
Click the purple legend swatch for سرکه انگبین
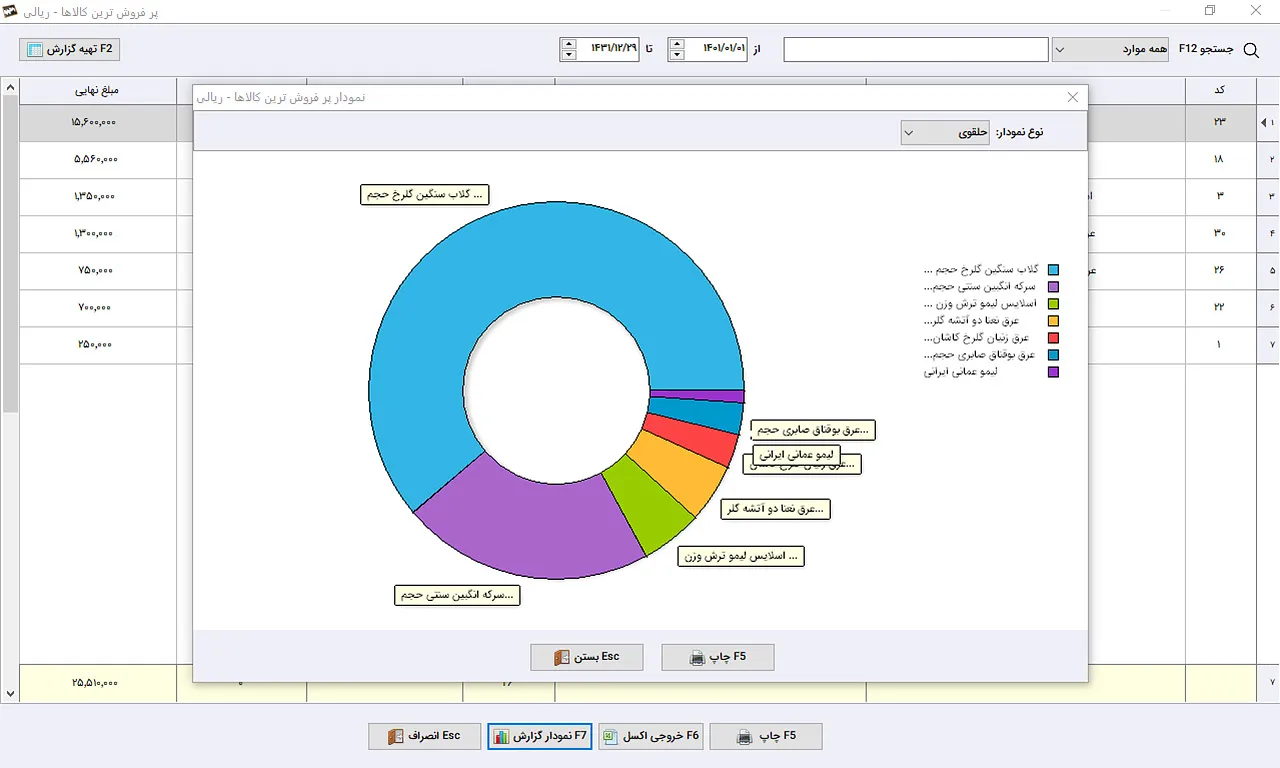pyautogui.click(x=1053, y=287)
